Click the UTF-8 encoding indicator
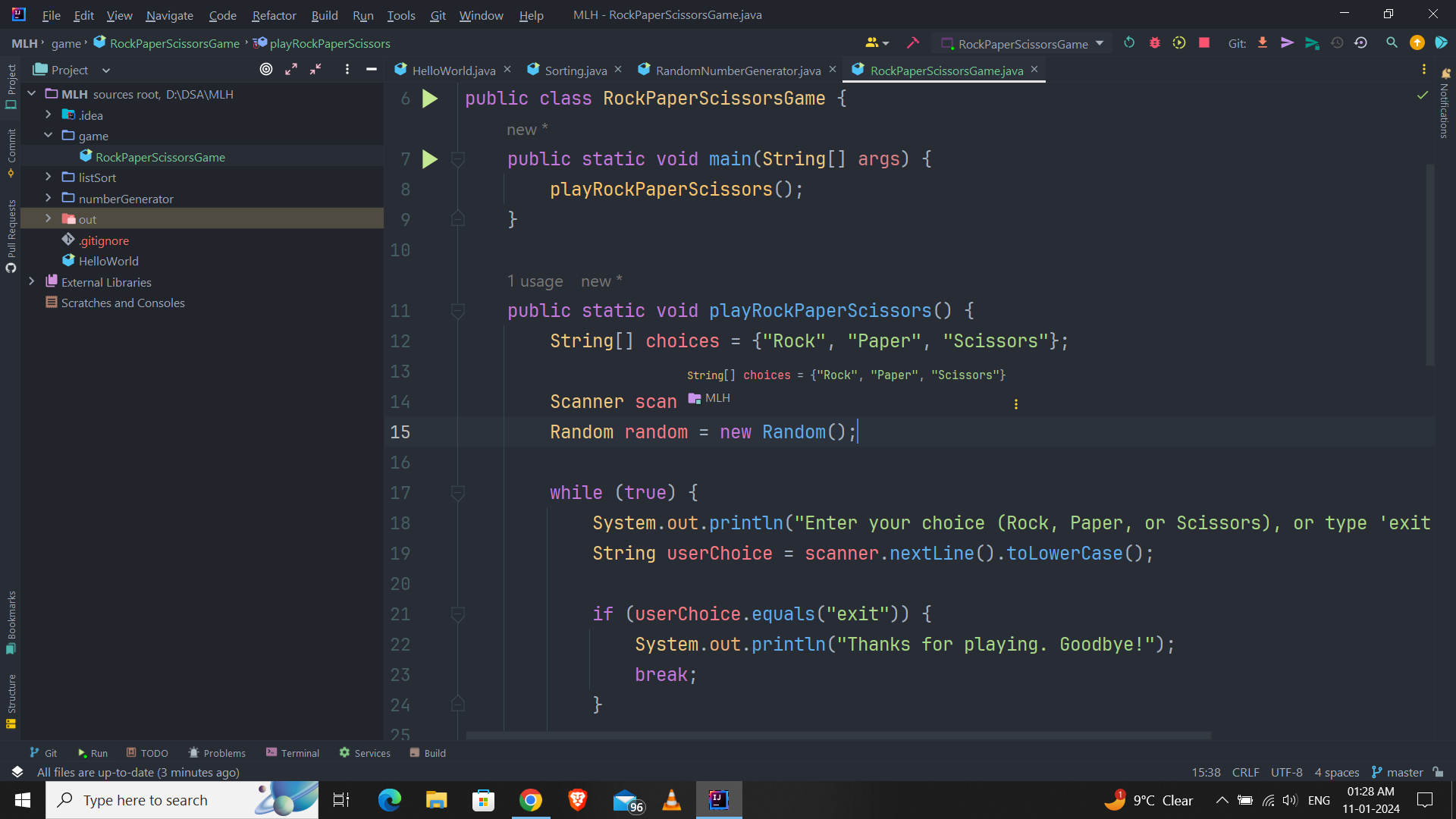Image resolution: width=1456 pixels, height=819 pixels. (x=1286, y=772)
